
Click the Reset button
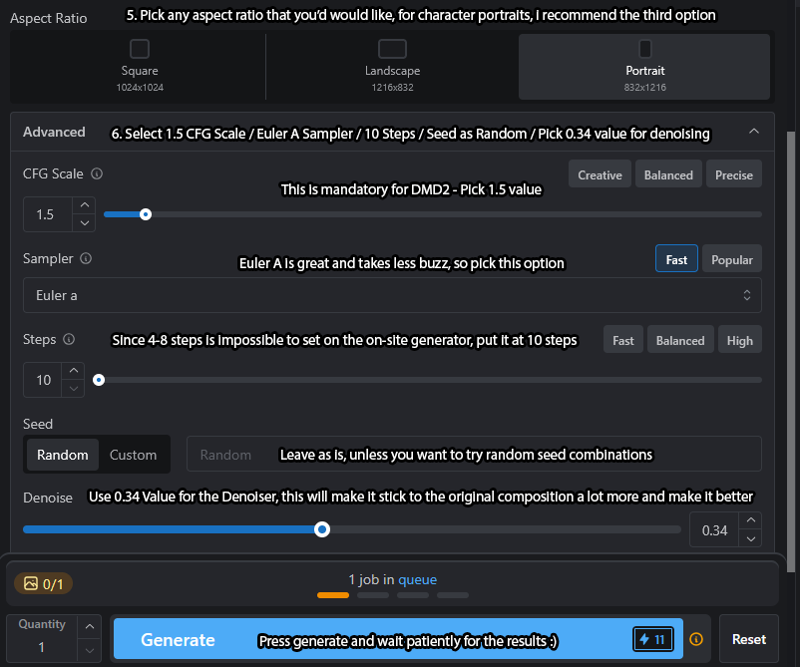(748, 639)
